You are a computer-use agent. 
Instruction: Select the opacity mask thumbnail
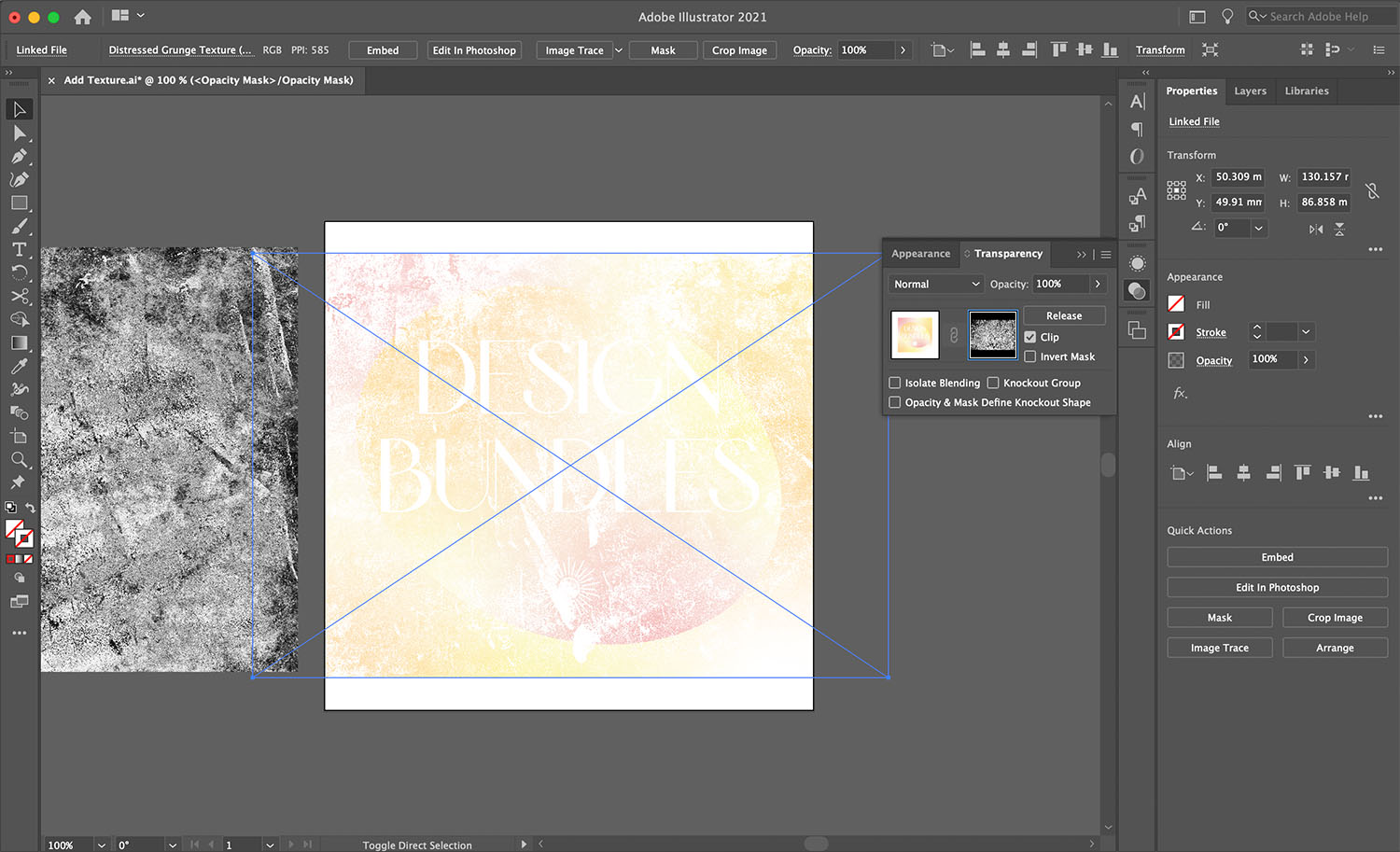(x=993, y=335)
